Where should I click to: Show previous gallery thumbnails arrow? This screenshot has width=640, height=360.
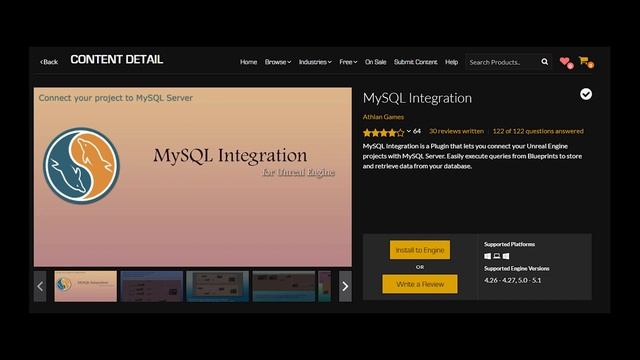tap(40, 286)
